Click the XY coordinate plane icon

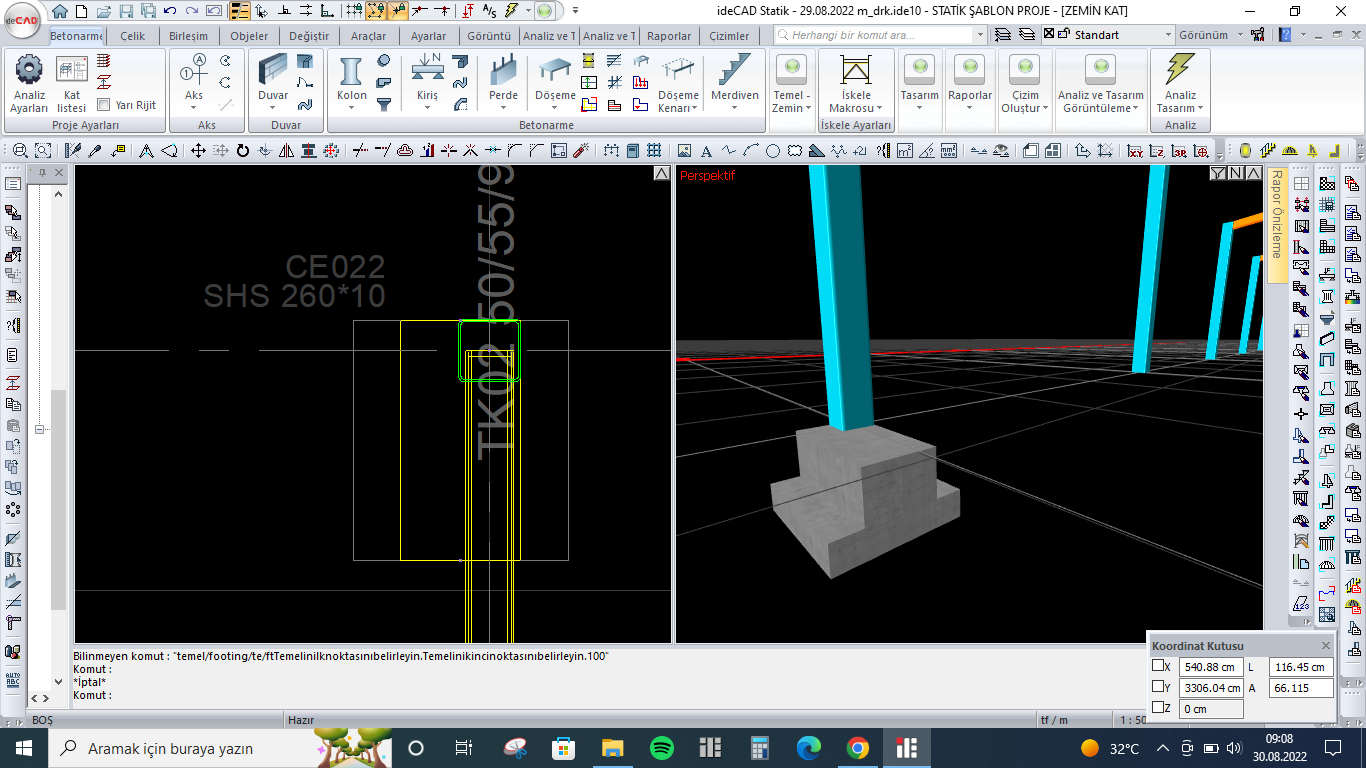tap(1135, 151)
